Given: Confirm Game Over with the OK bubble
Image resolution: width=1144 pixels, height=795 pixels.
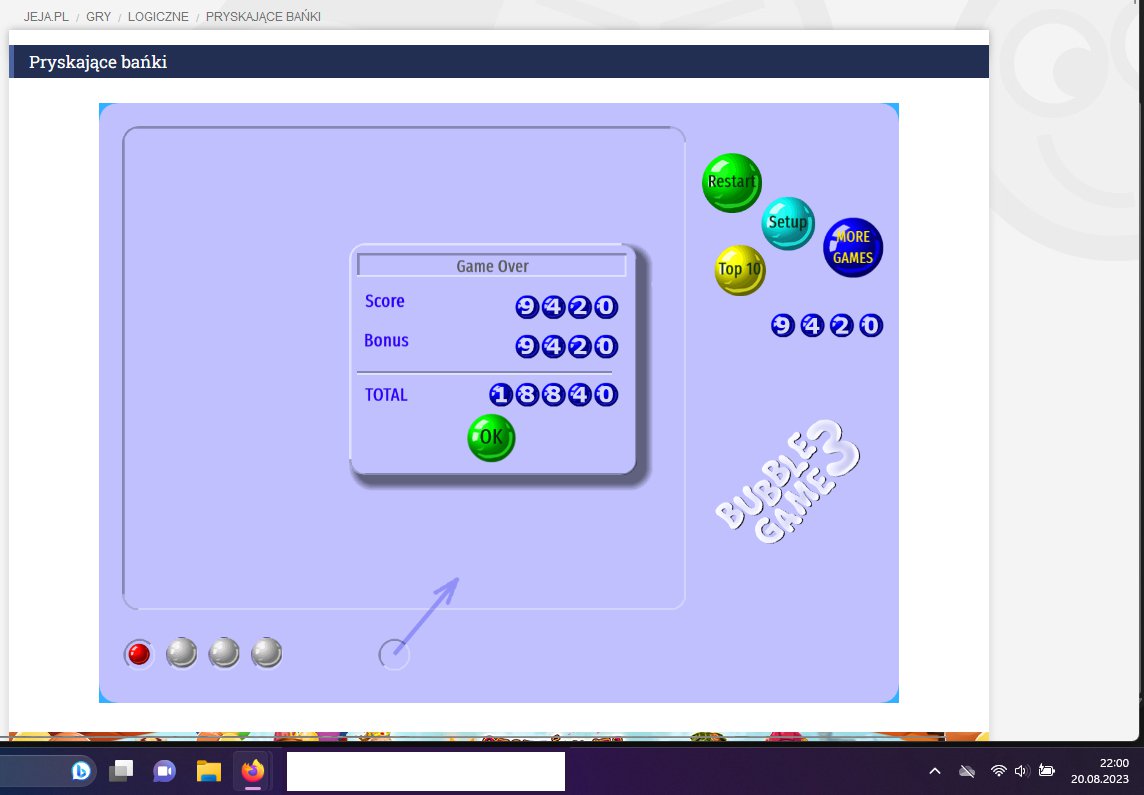Looking at the screenshot, I should 491,438.
